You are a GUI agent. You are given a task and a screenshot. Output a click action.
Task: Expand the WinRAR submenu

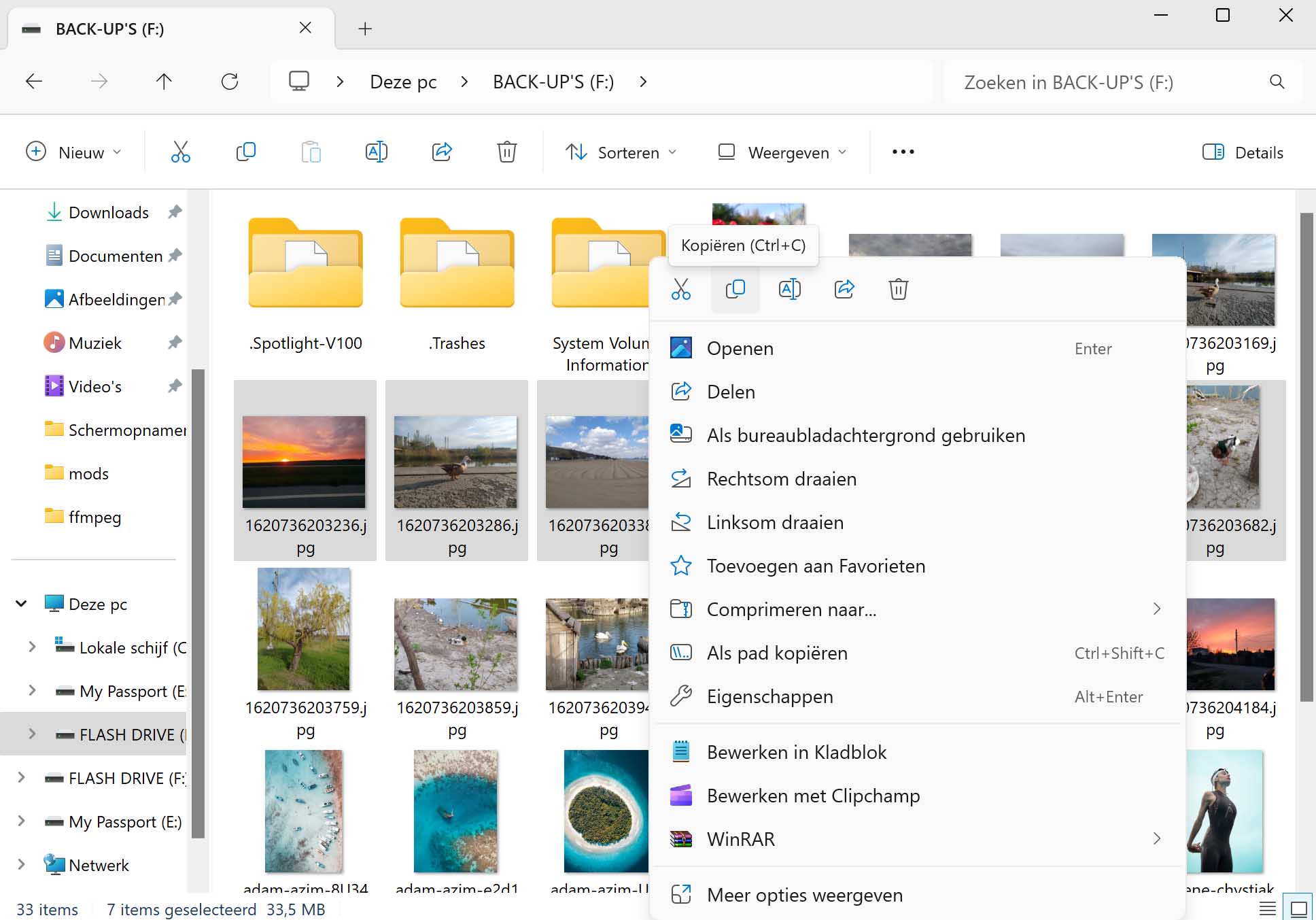[x=1156, y=839]
